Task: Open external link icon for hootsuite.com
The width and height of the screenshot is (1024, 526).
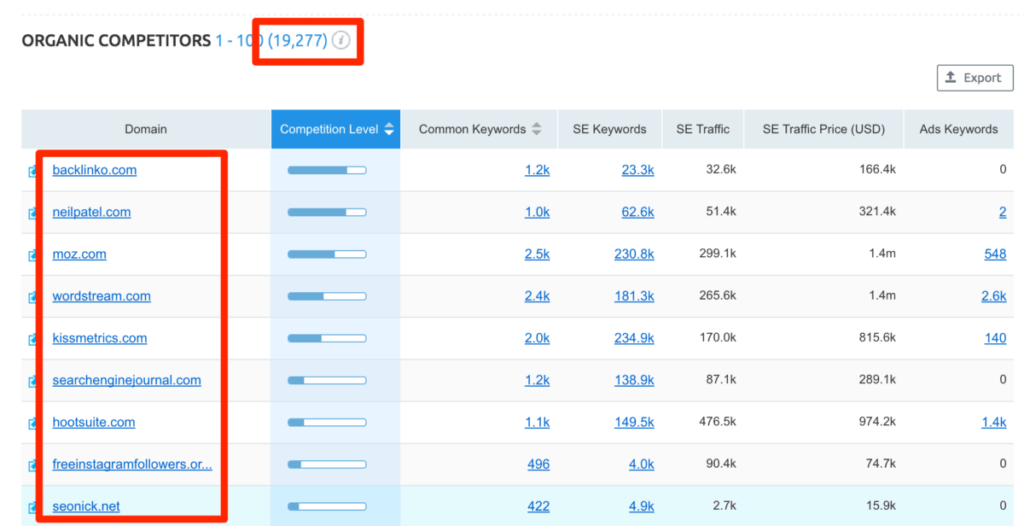Action: tap(32, 423)
